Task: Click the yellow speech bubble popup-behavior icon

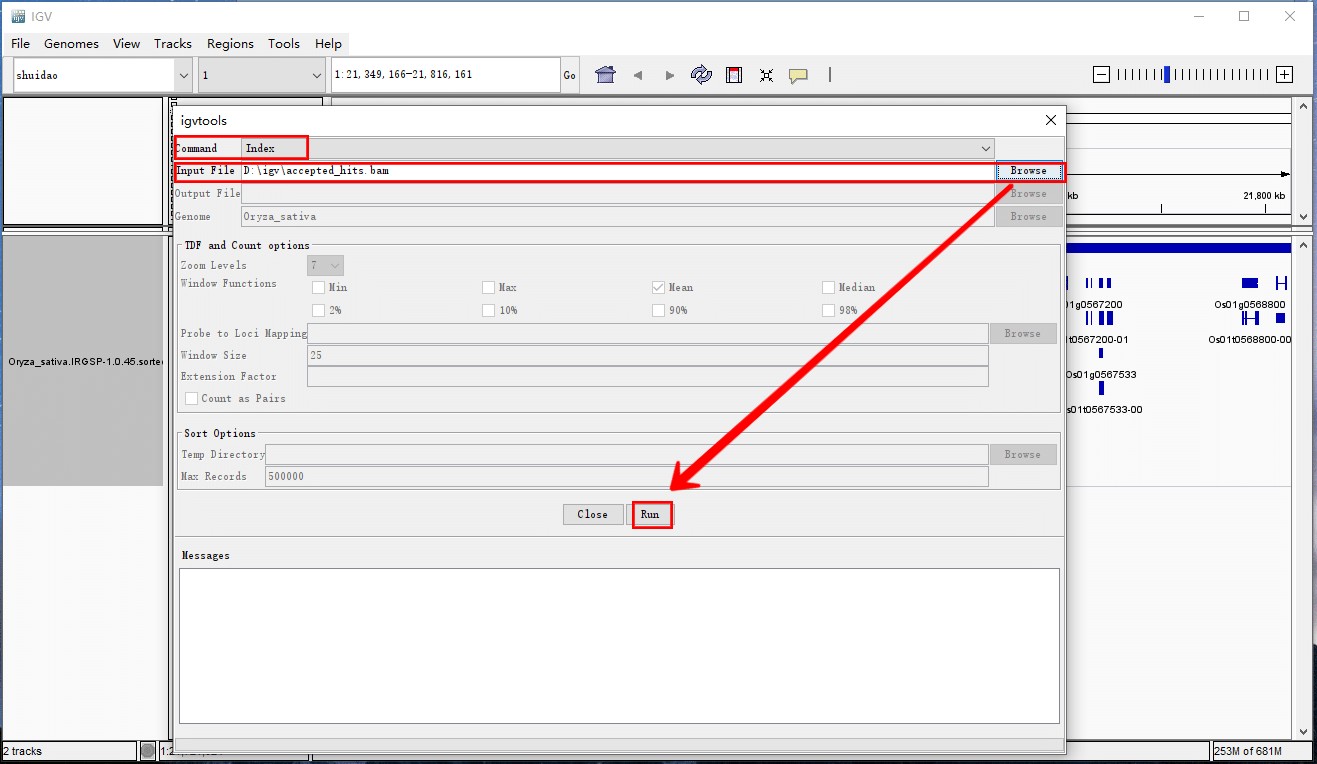Action: [x=798, y=75]
